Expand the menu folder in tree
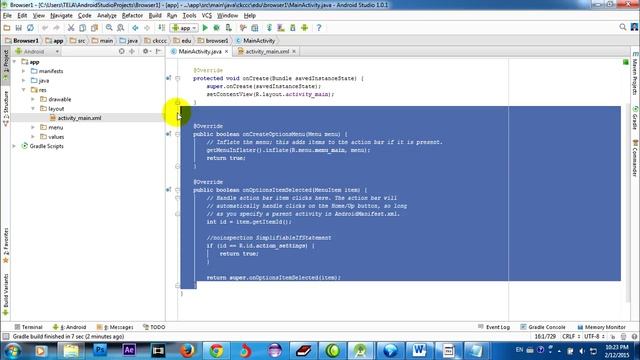 click(33, 127)
